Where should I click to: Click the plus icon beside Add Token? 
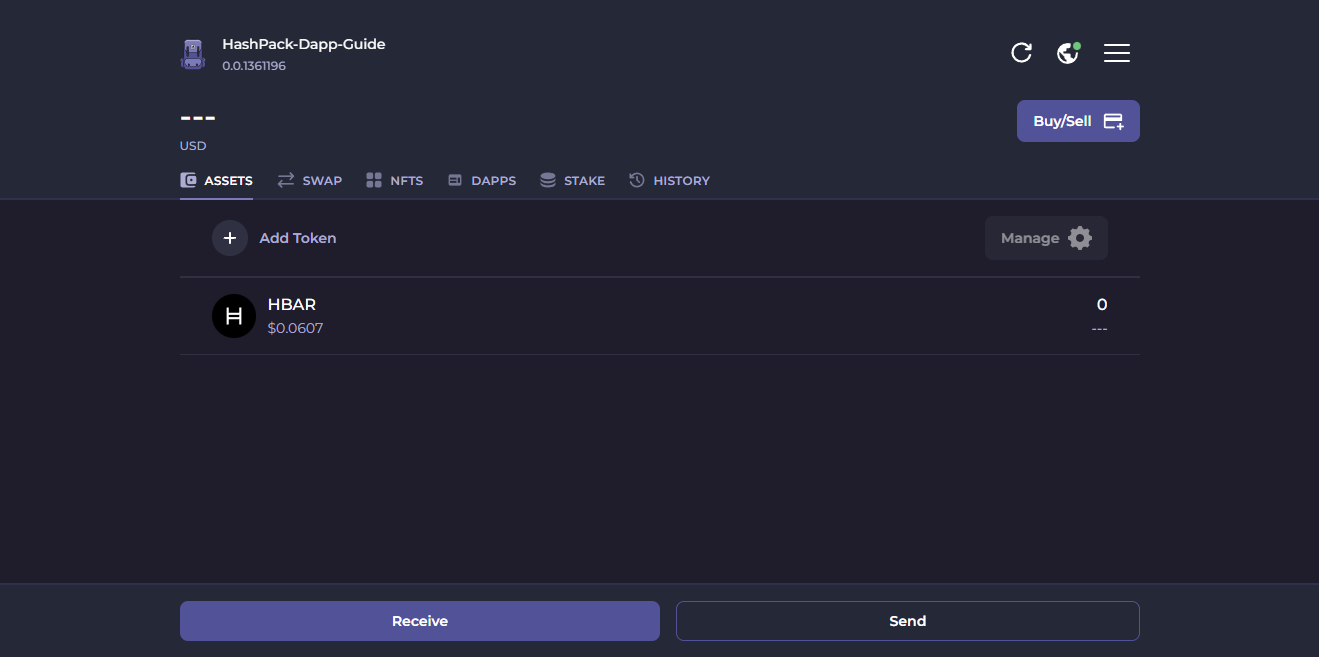click(230, 238)
